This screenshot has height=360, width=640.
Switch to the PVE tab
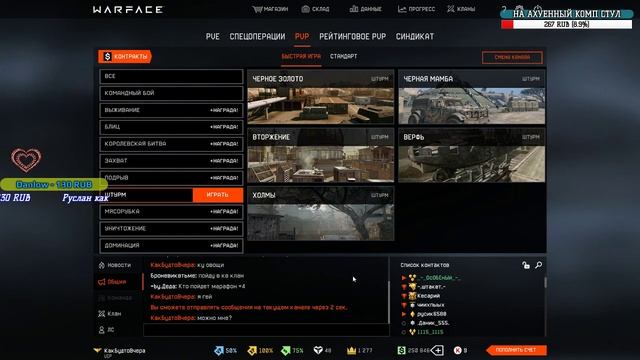[x=213, y=37]
